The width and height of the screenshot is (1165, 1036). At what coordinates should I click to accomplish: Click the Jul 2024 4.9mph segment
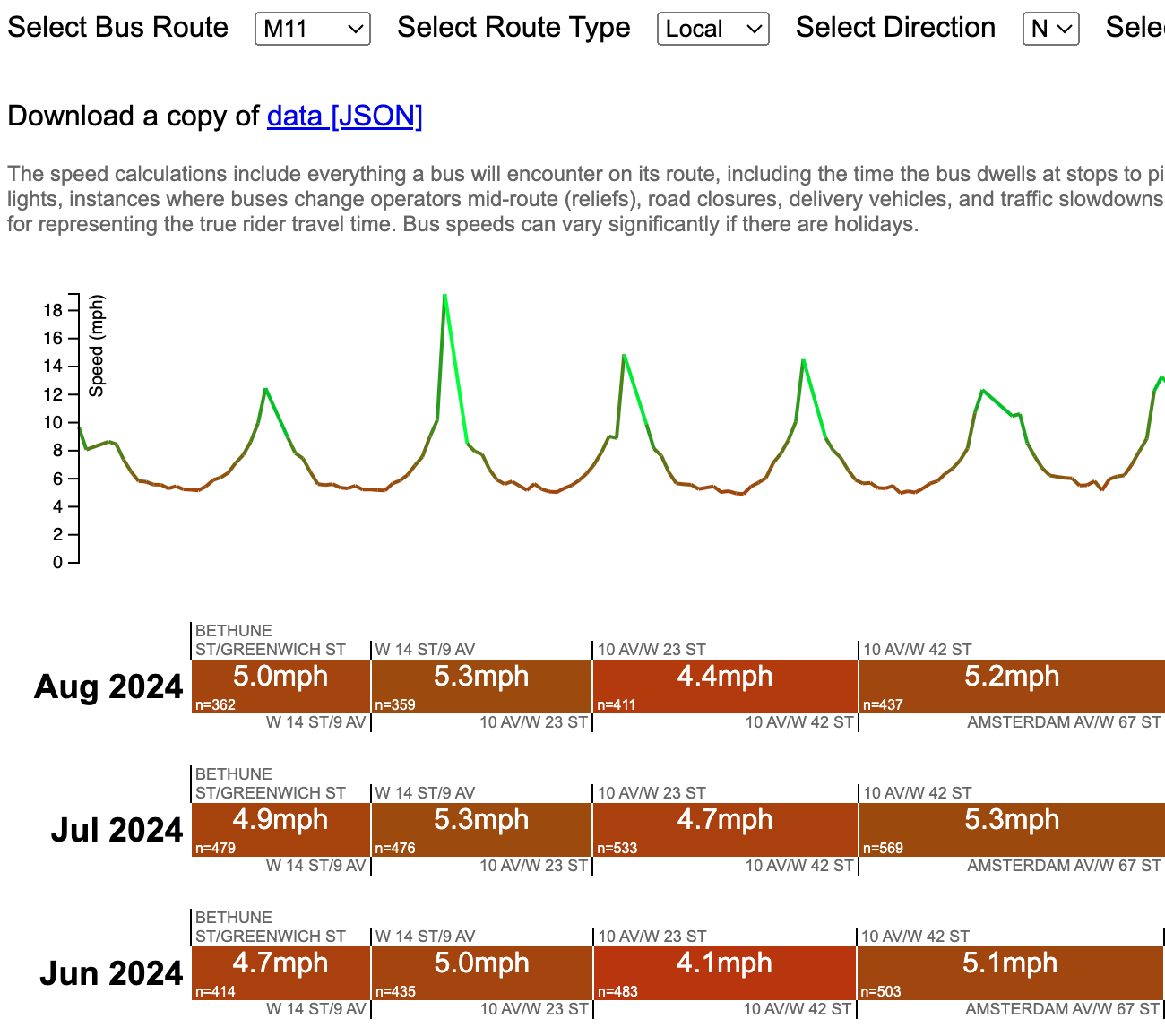pos(280,830)
